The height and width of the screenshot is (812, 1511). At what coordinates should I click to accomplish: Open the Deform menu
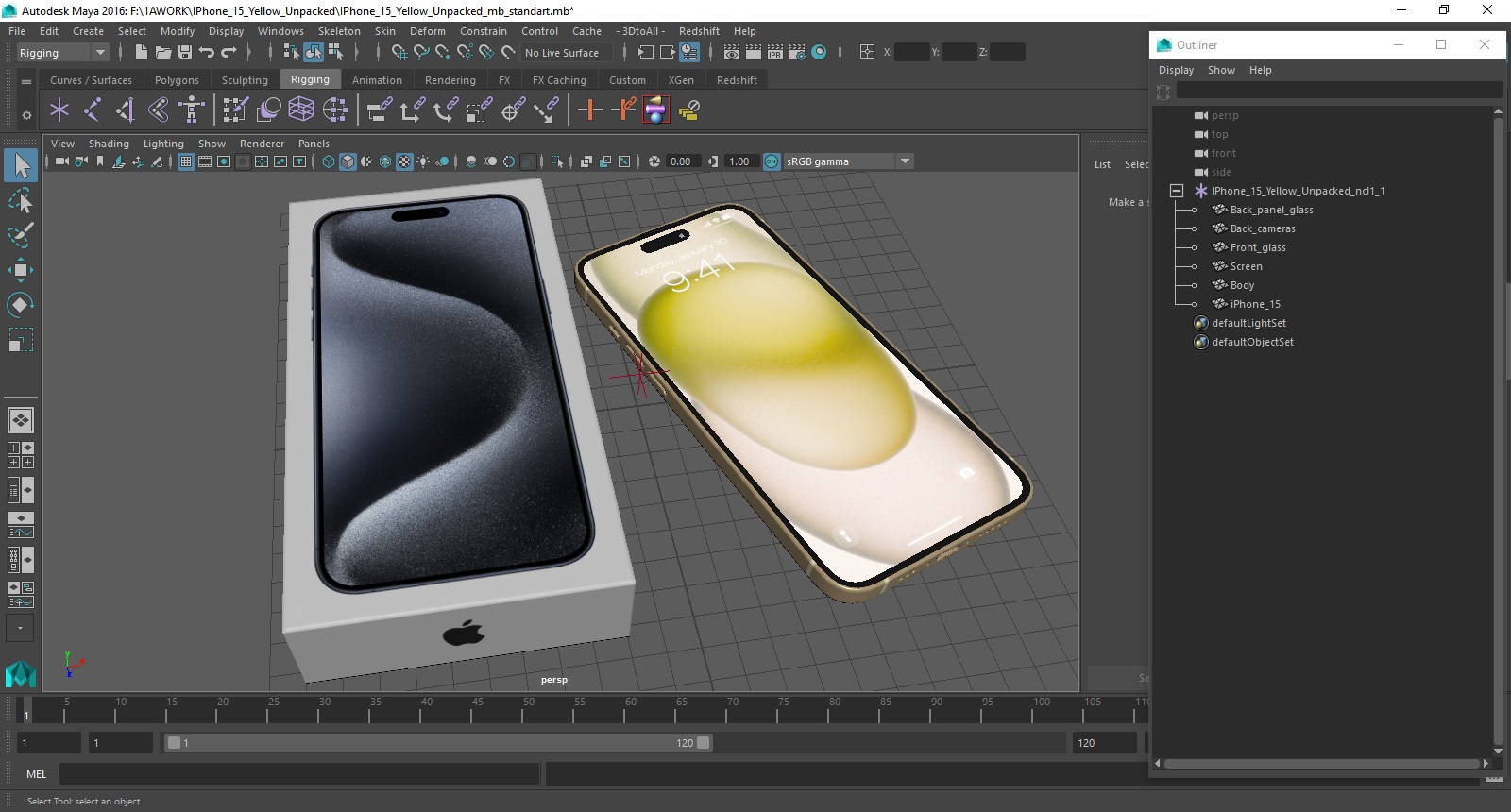(x=427, y=31)
